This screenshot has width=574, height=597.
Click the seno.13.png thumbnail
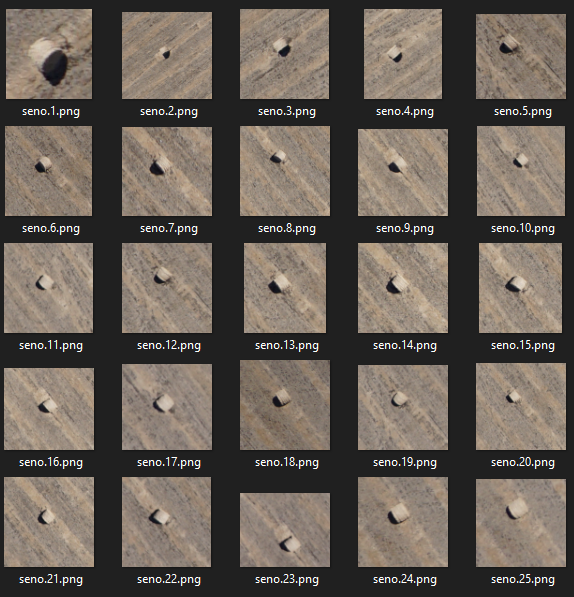[x=285, y=288]
